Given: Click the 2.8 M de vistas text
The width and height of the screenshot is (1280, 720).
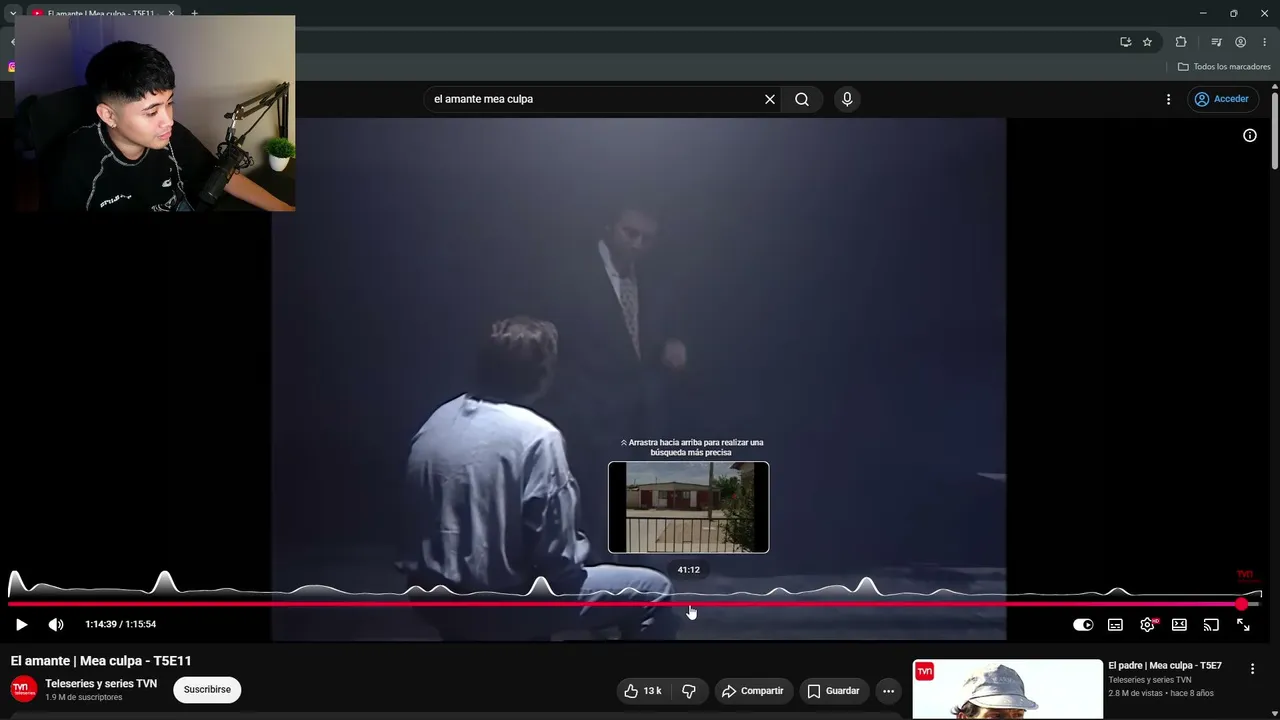Looking at the screenshot, I should pyautogui.click(x=1135, y=693).
